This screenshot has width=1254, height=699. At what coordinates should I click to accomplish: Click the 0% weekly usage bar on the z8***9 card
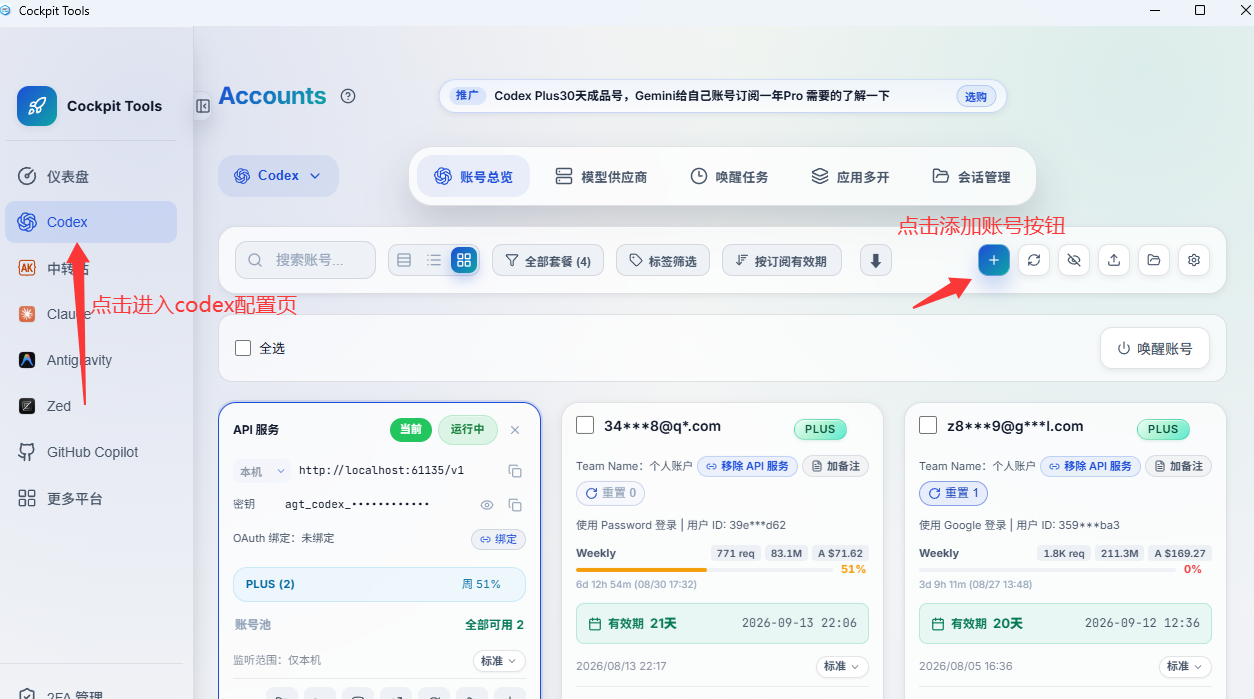pos(1047,569)
